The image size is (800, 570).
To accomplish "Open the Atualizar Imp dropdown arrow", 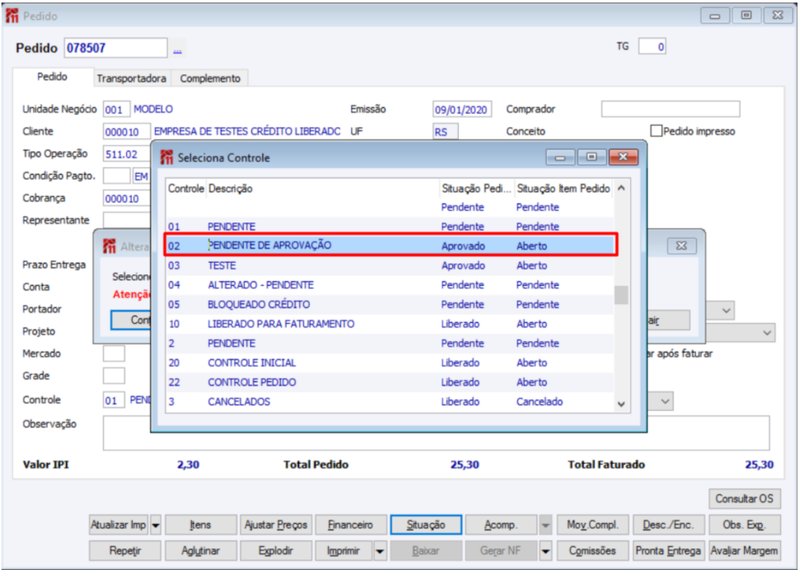I will pyautogui.click(x=156, y=525).
